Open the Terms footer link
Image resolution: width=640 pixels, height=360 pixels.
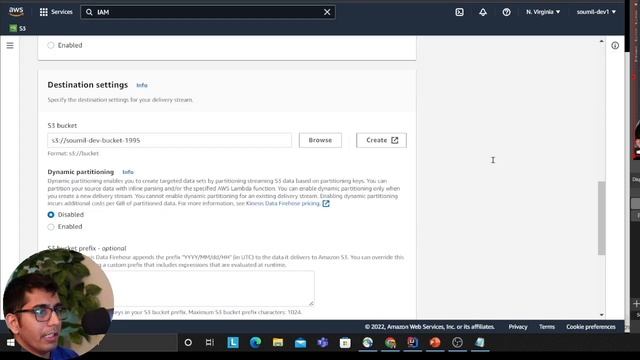(547, 327)
